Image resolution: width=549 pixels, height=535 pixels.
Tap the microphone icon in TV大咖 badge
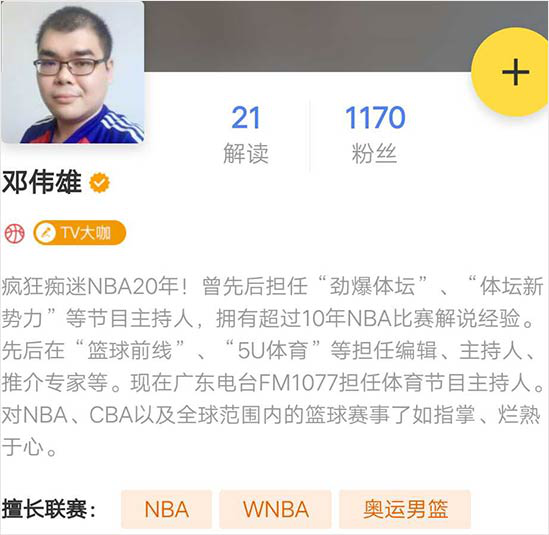46,233
